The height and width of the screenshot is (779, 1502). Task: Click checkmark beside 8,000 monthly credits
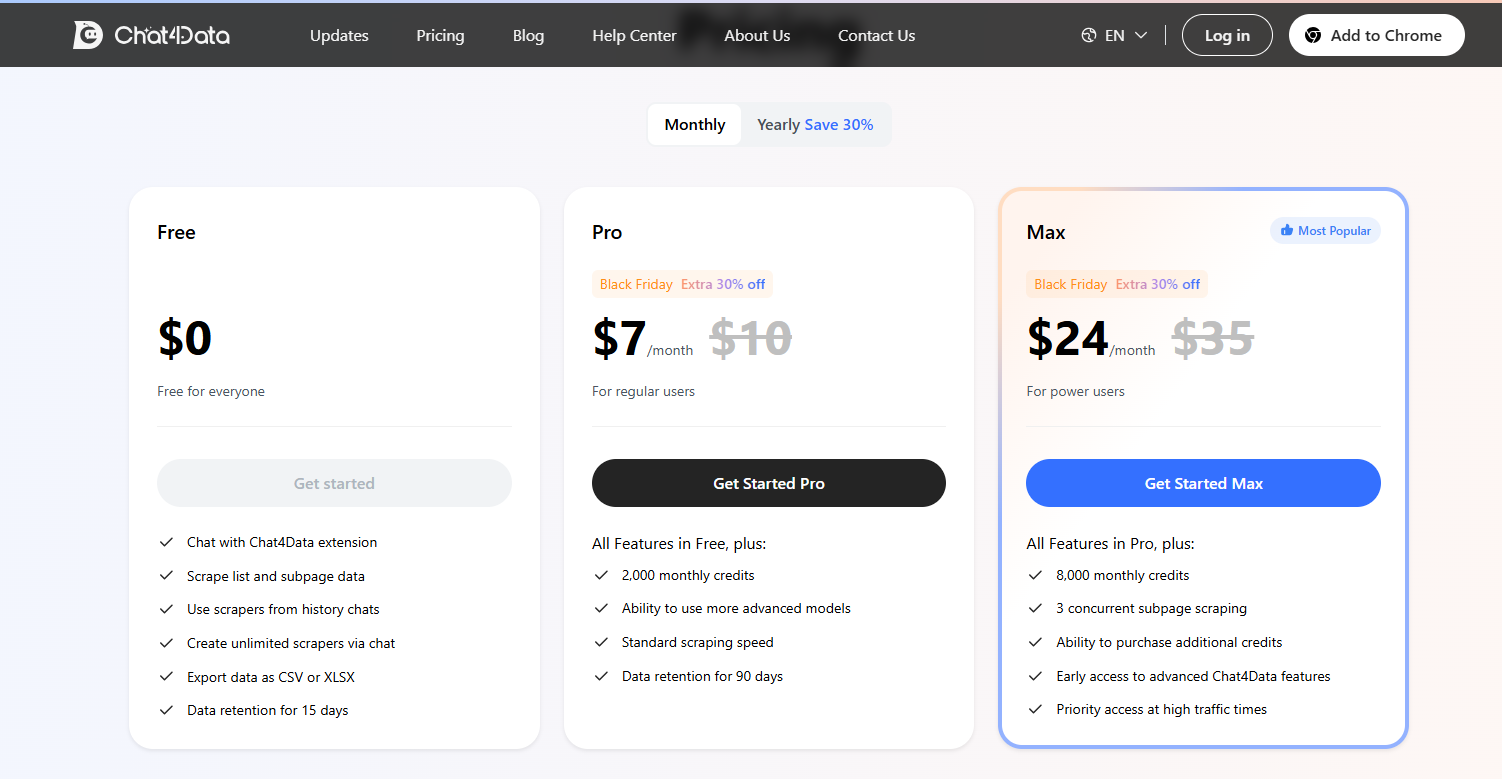(1035, 575)
